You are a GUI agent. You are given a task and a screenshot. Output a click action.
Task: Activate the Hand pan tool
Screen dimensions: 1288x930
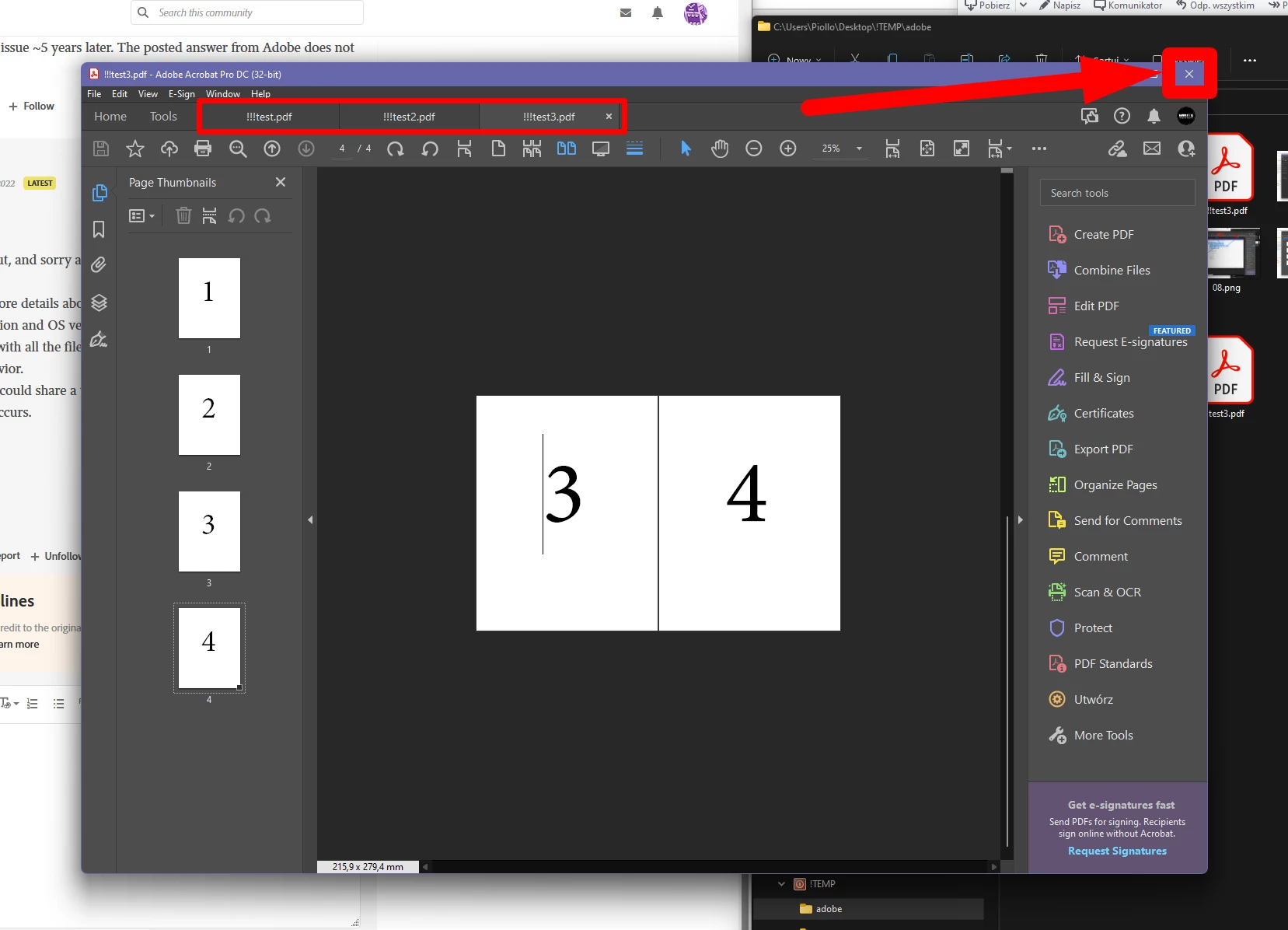(x=720, y=149)
